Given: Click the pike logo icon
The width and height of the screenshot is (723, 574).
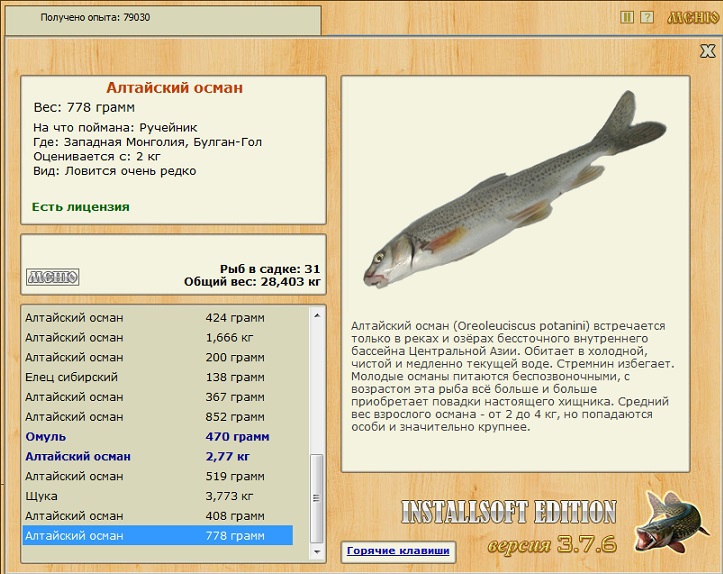Looking at the screenshot, I should tap(672, 522).
